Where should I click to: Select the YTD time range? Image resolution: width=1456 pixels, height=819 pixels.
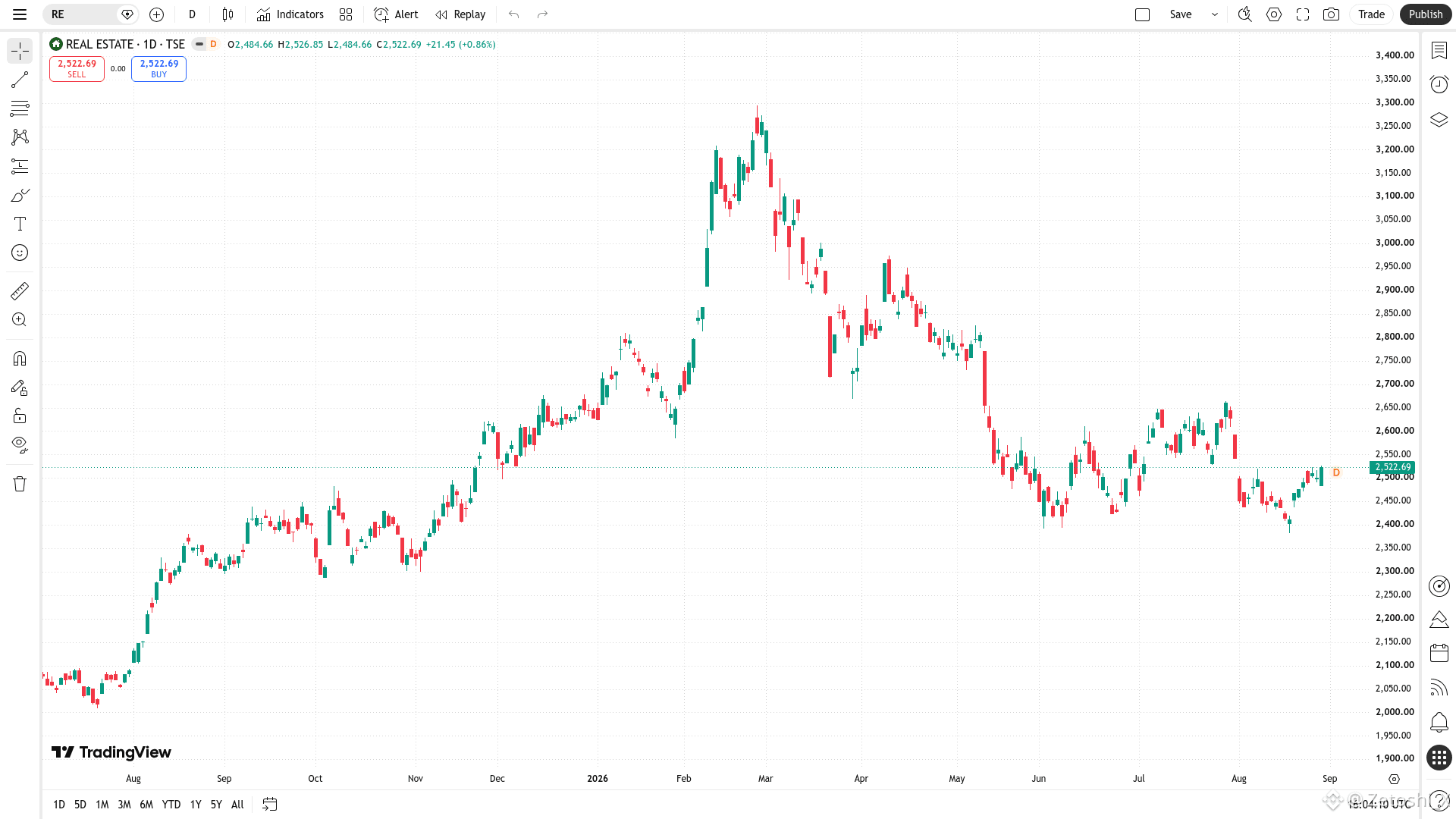(171, 805)
